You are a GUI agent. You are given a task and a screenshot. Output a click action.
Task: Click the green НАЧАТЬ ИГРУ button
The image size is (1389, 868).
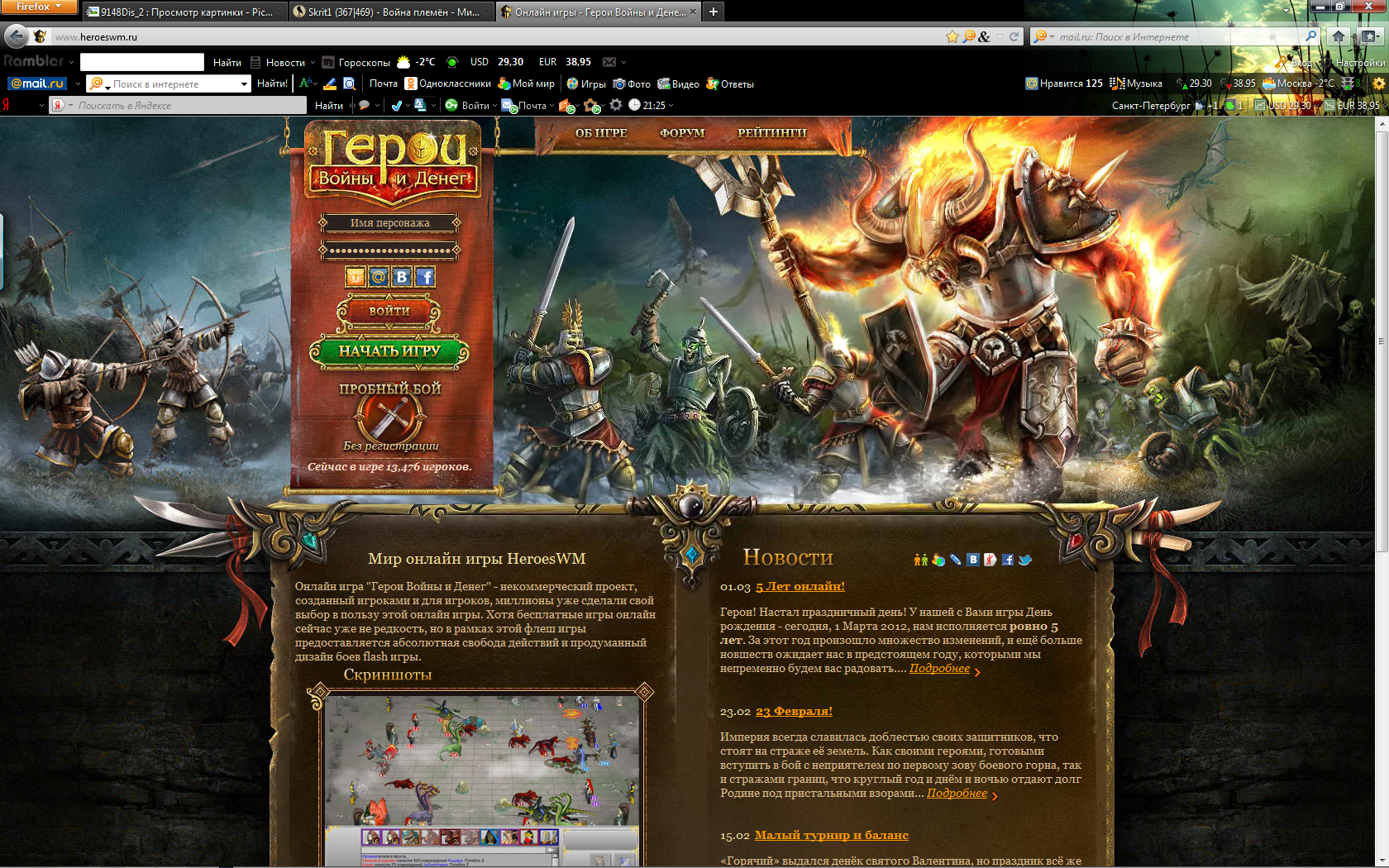[x=389, y=351]
